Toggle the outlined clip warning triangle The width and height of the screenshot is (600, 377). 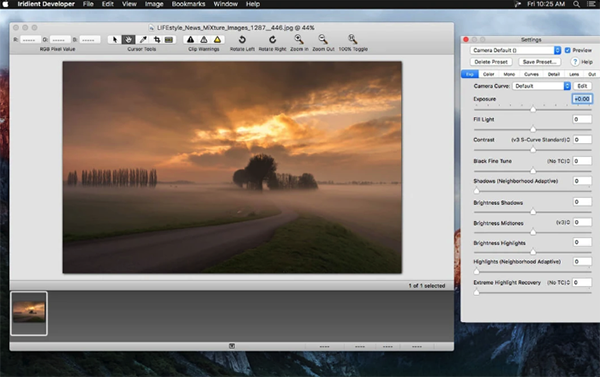coord(204,39)
